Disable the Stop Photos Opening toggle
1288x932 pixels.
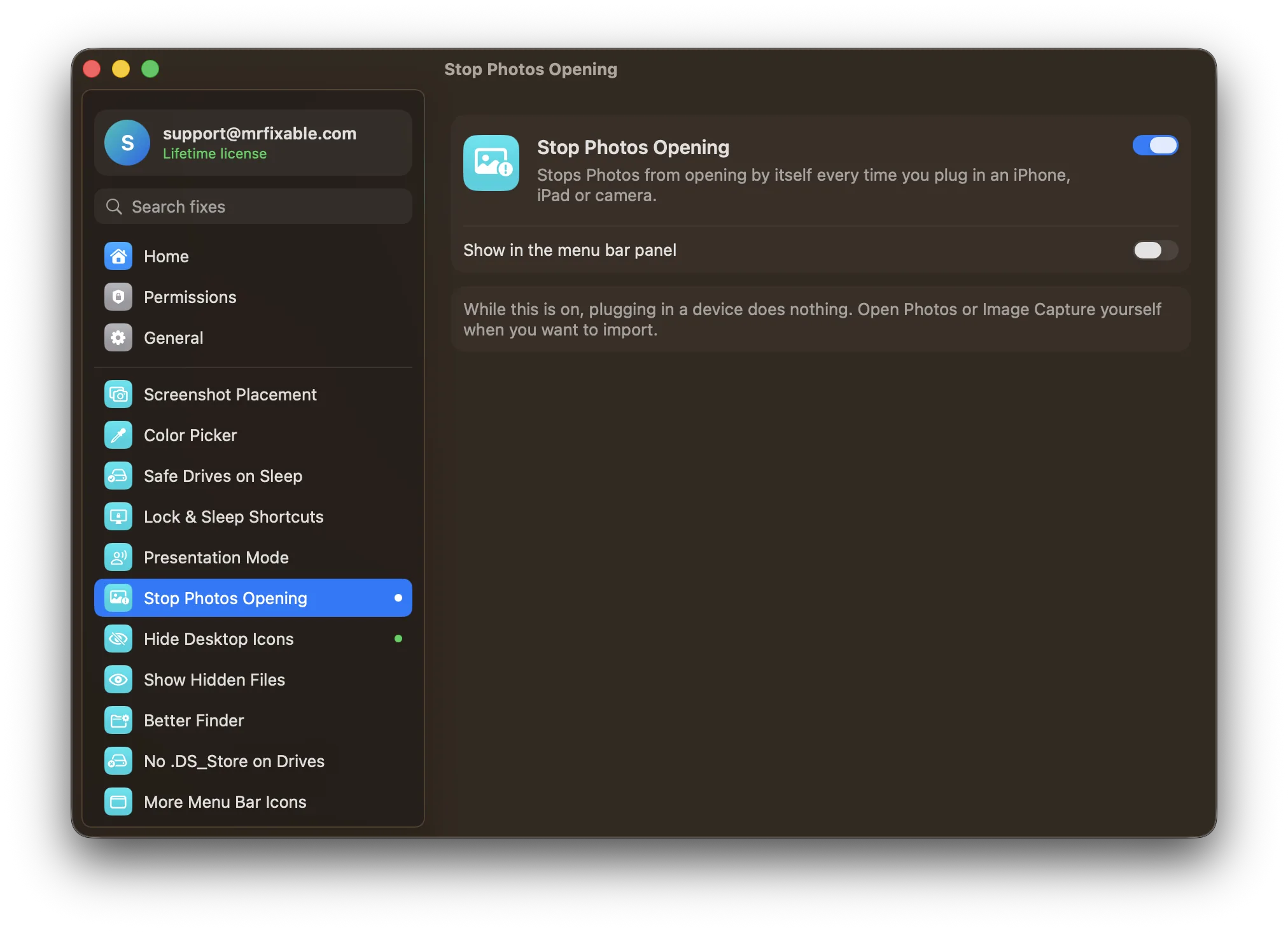point(1155,146)
